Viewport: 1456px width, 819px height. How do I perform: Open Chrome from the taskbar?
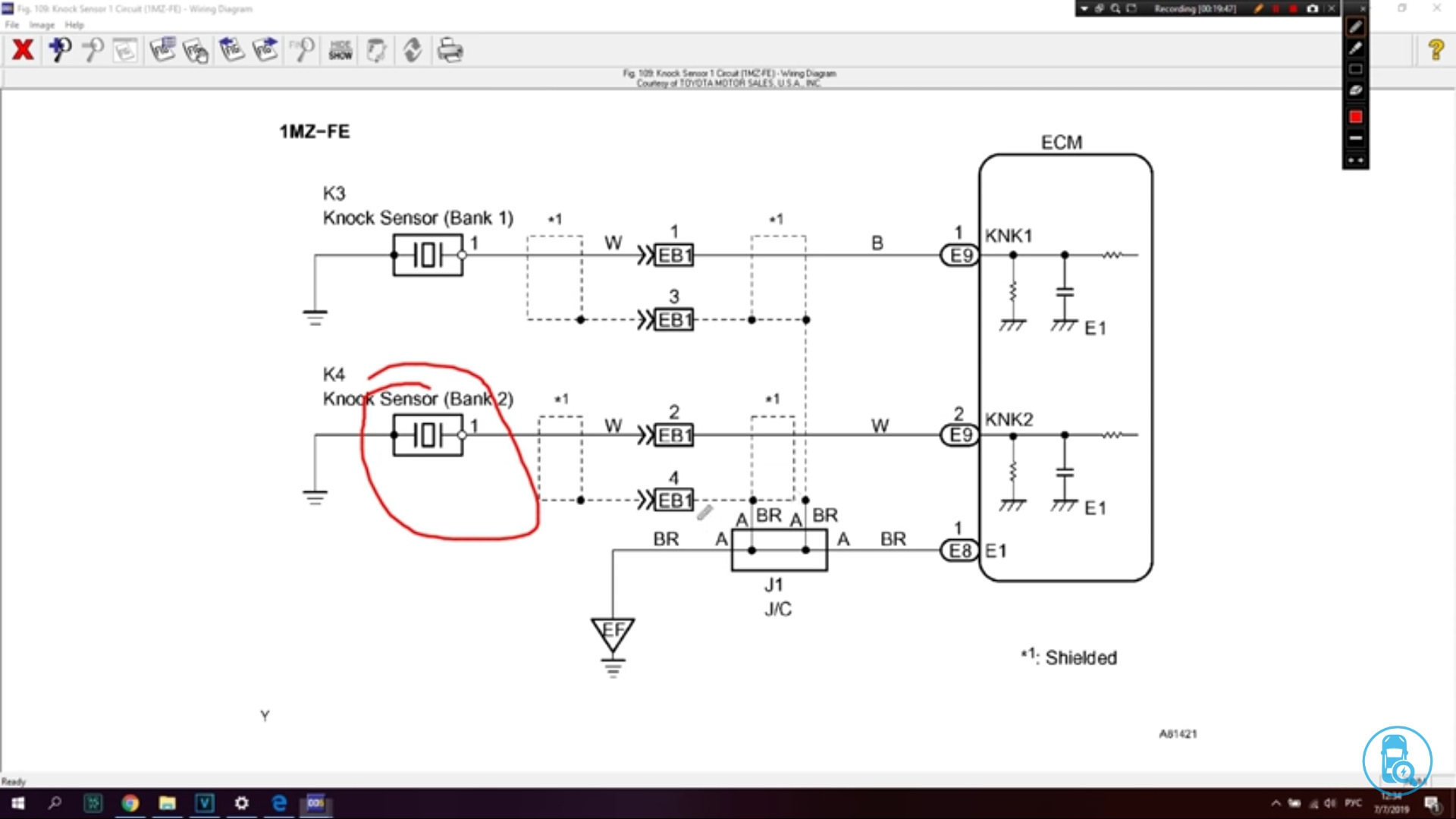tap(130, 803)
